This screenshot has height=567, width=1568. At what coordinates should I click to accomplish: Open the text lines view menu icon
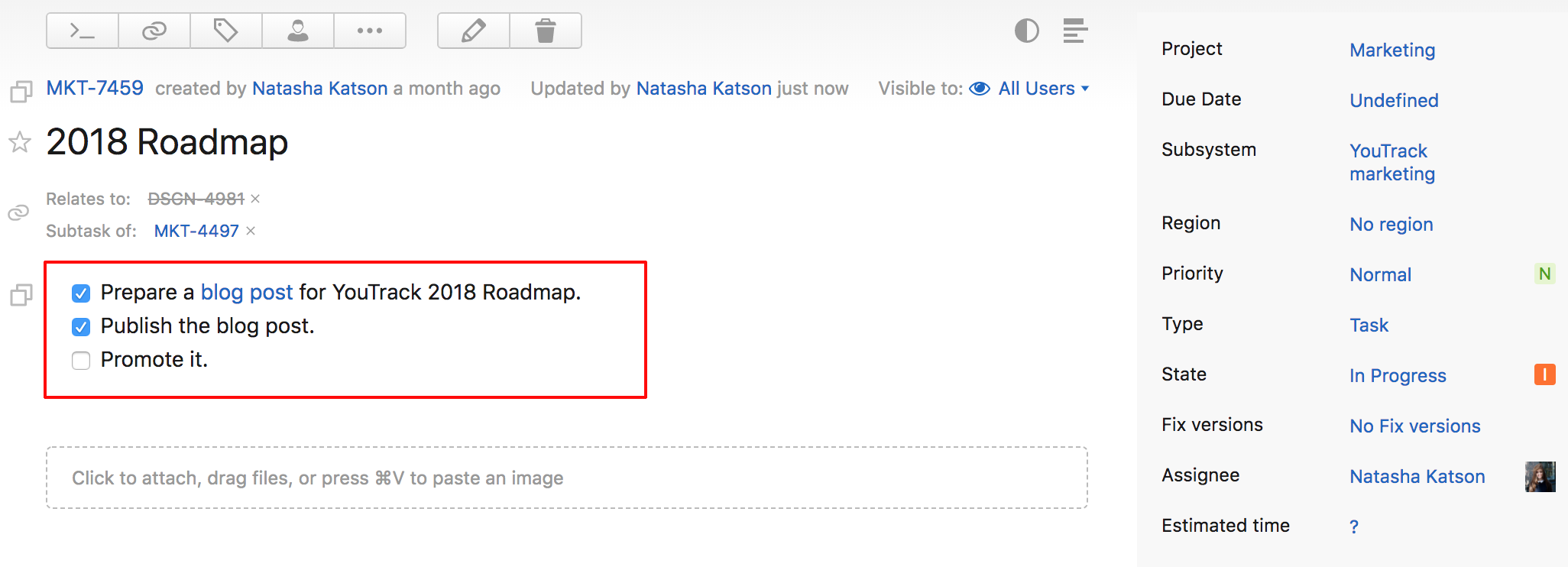tap(1075, 31)
